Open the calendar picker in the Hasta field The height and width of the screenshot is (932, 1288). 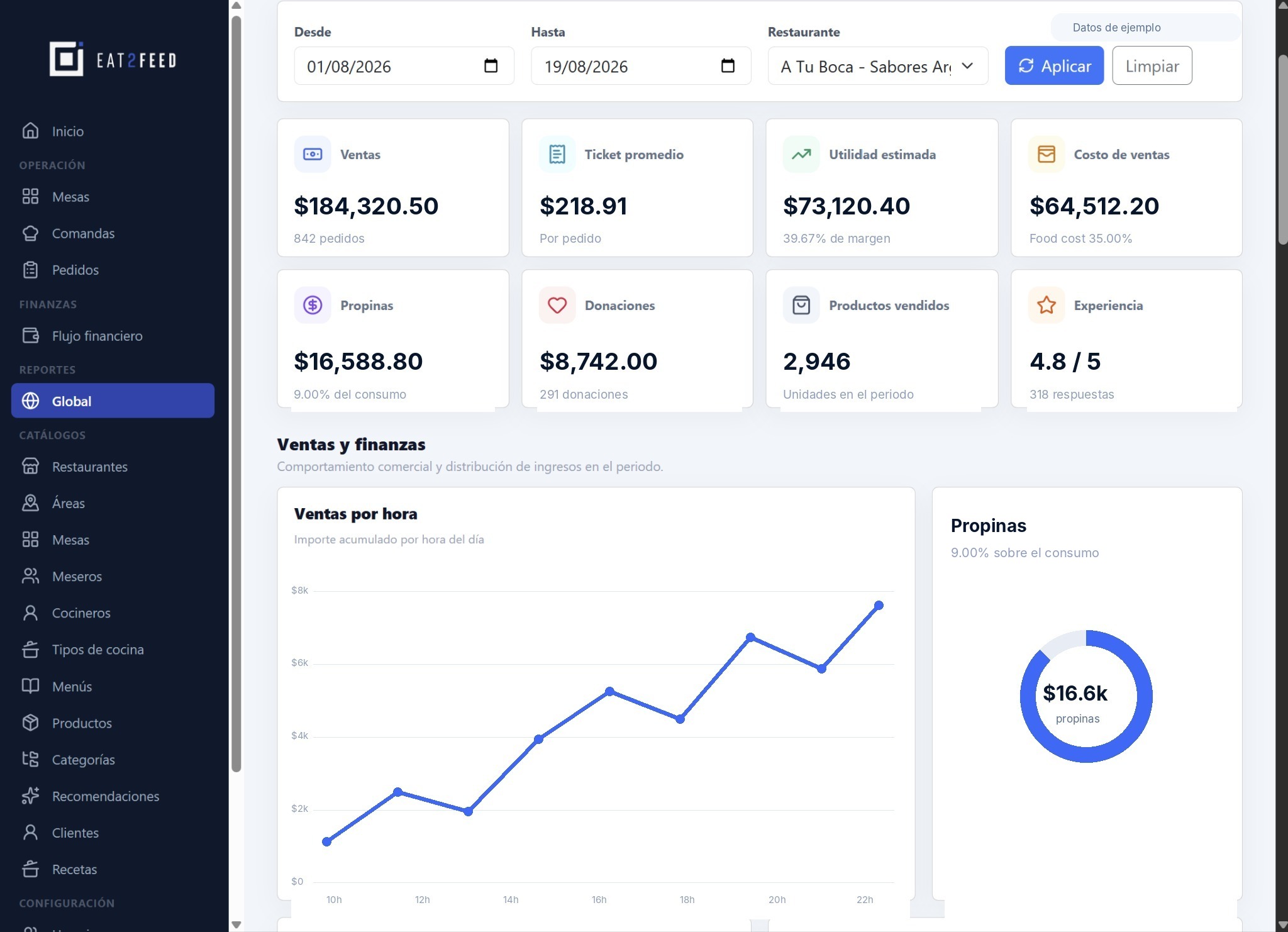point(728,65)
